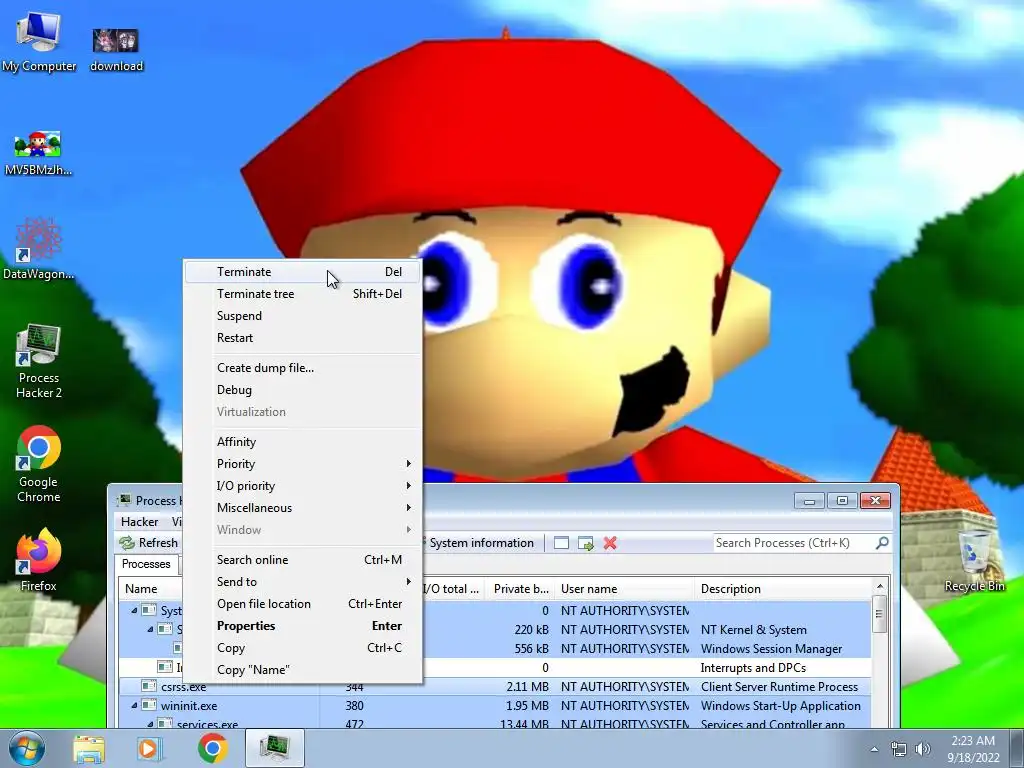
Task: Sort by the Description column header
Action: (783, 589)
